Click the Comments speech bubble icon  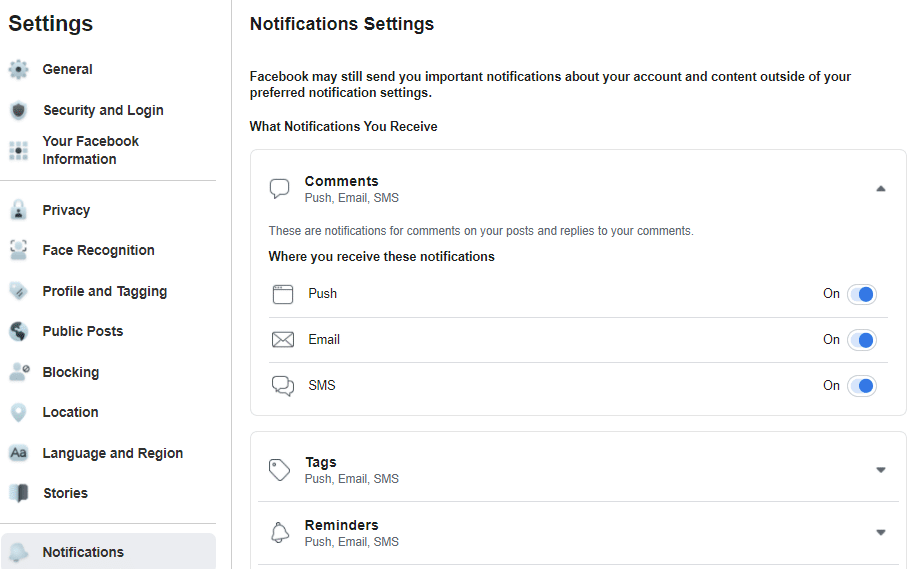[280, 189]
